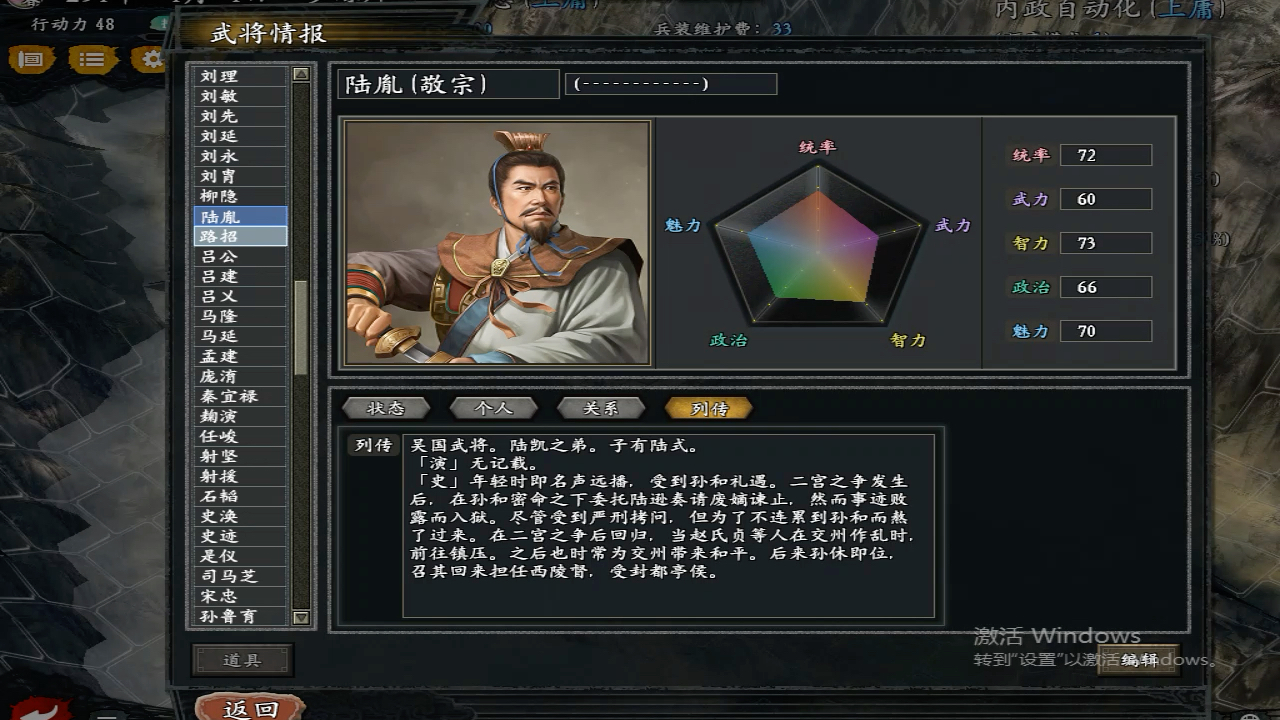1280x720 pixels.
Task: Open the gear settings icon
Action: (152, 60)
